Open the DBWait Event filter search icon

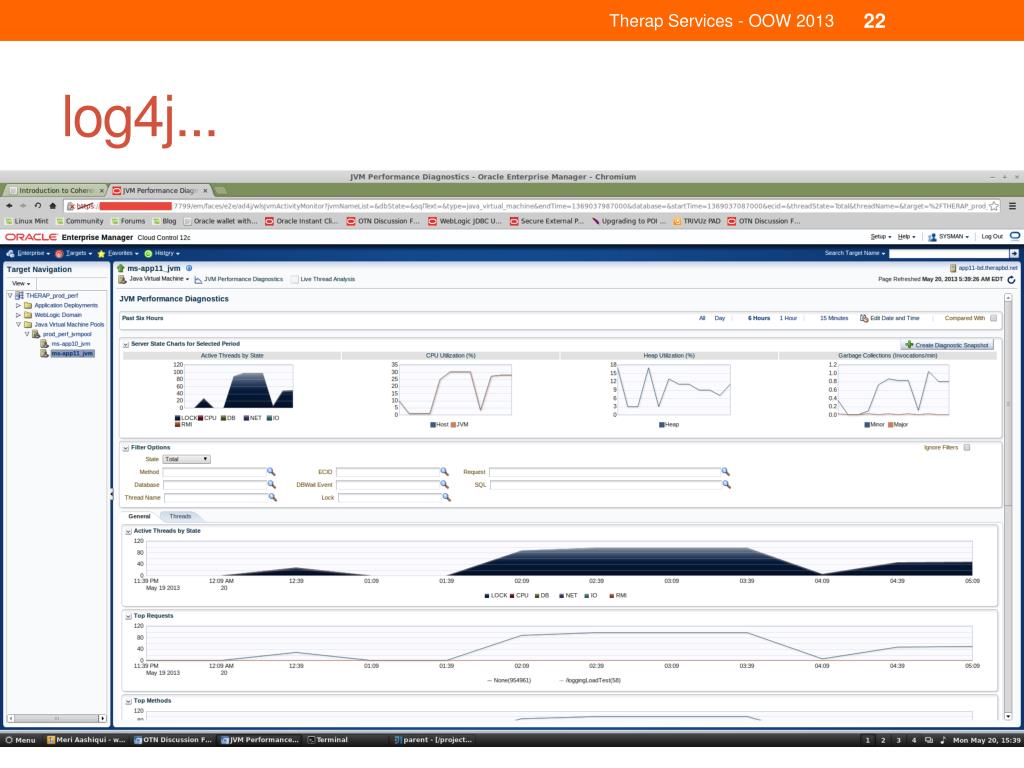coord(445,485)
